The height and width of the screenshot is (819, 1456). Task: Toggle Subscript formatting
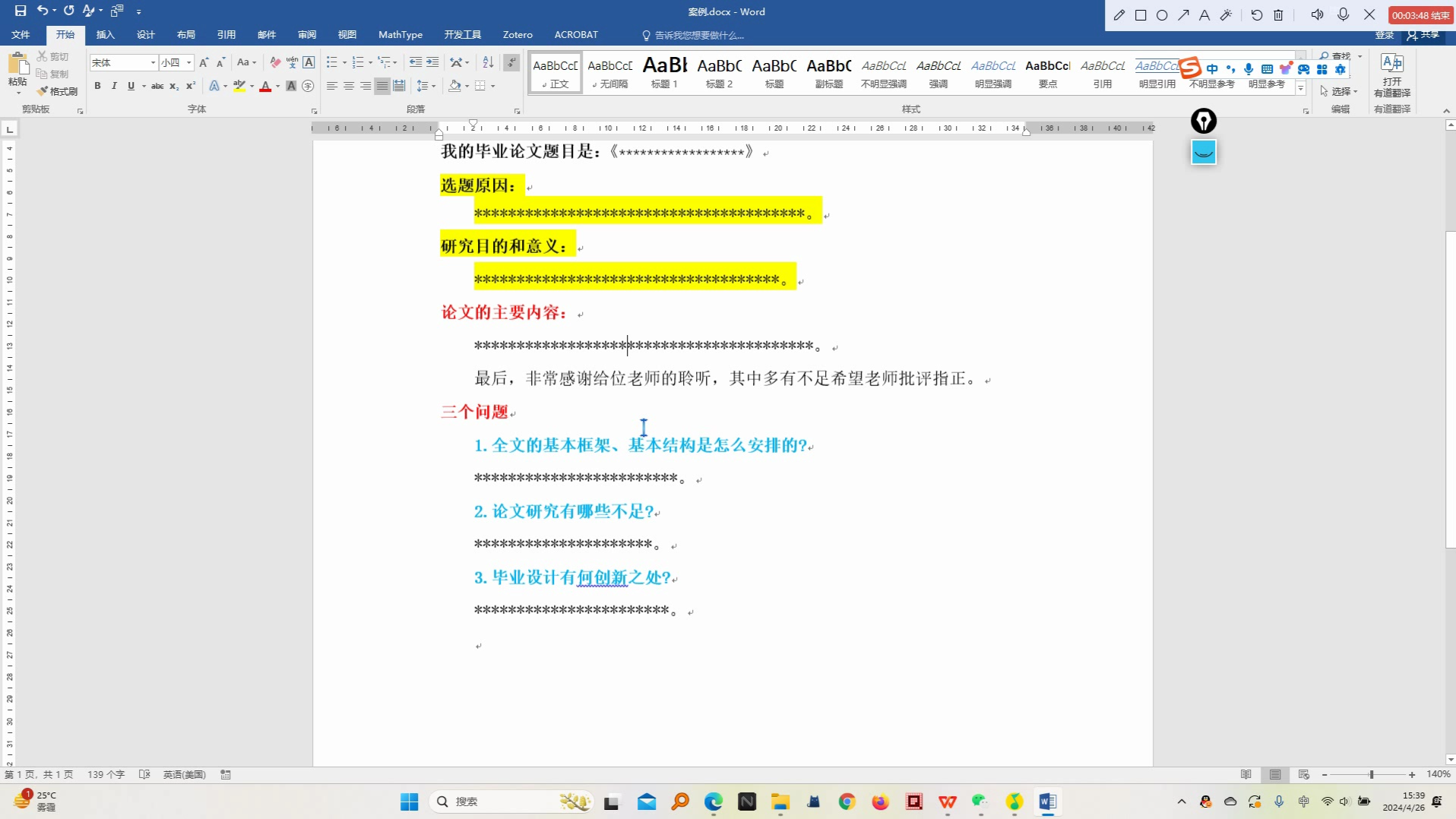(x=174, y=86)
